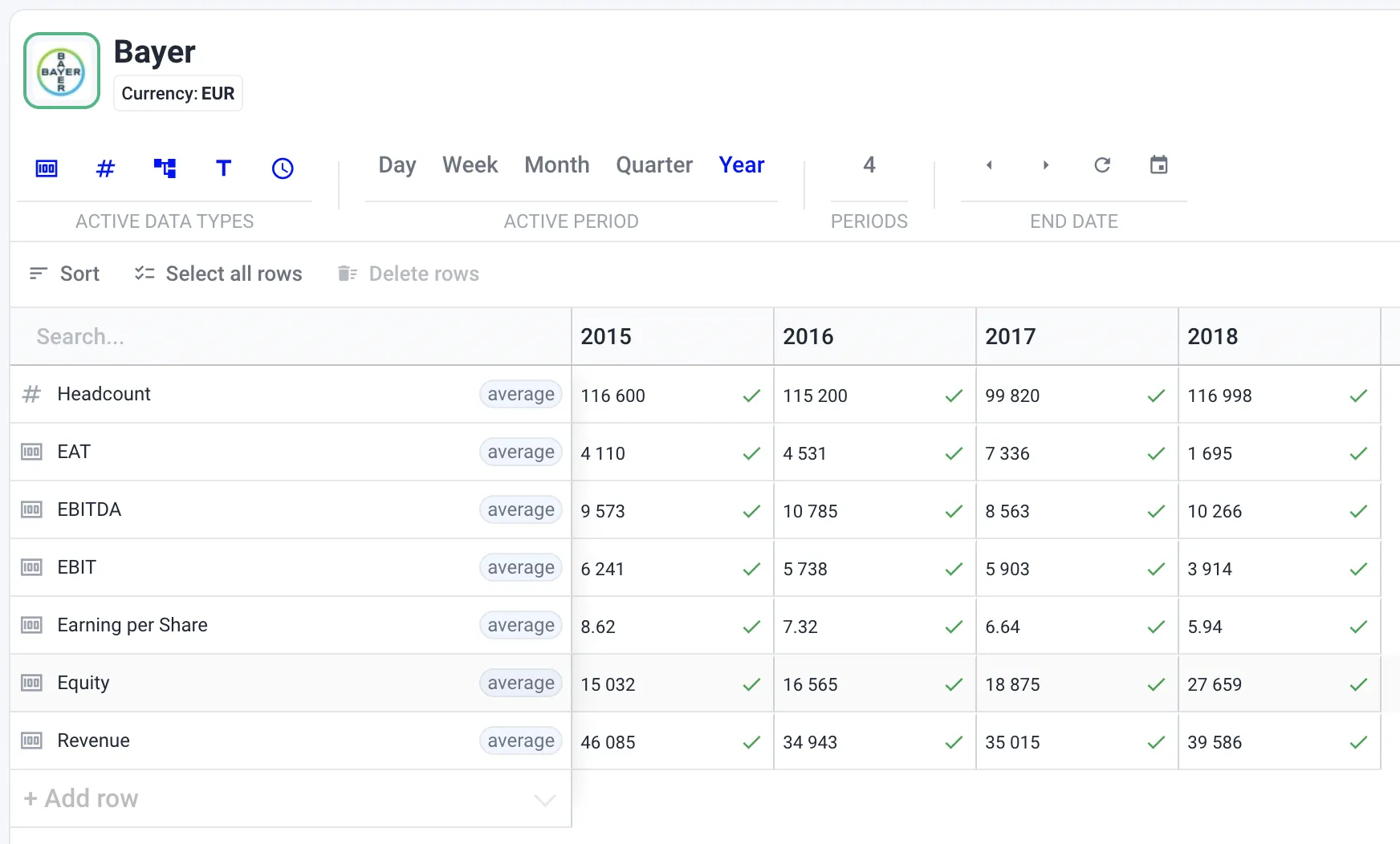Click the checkmark beside 4 531
The image size is (1400, 844).
[x=954, y=453]
